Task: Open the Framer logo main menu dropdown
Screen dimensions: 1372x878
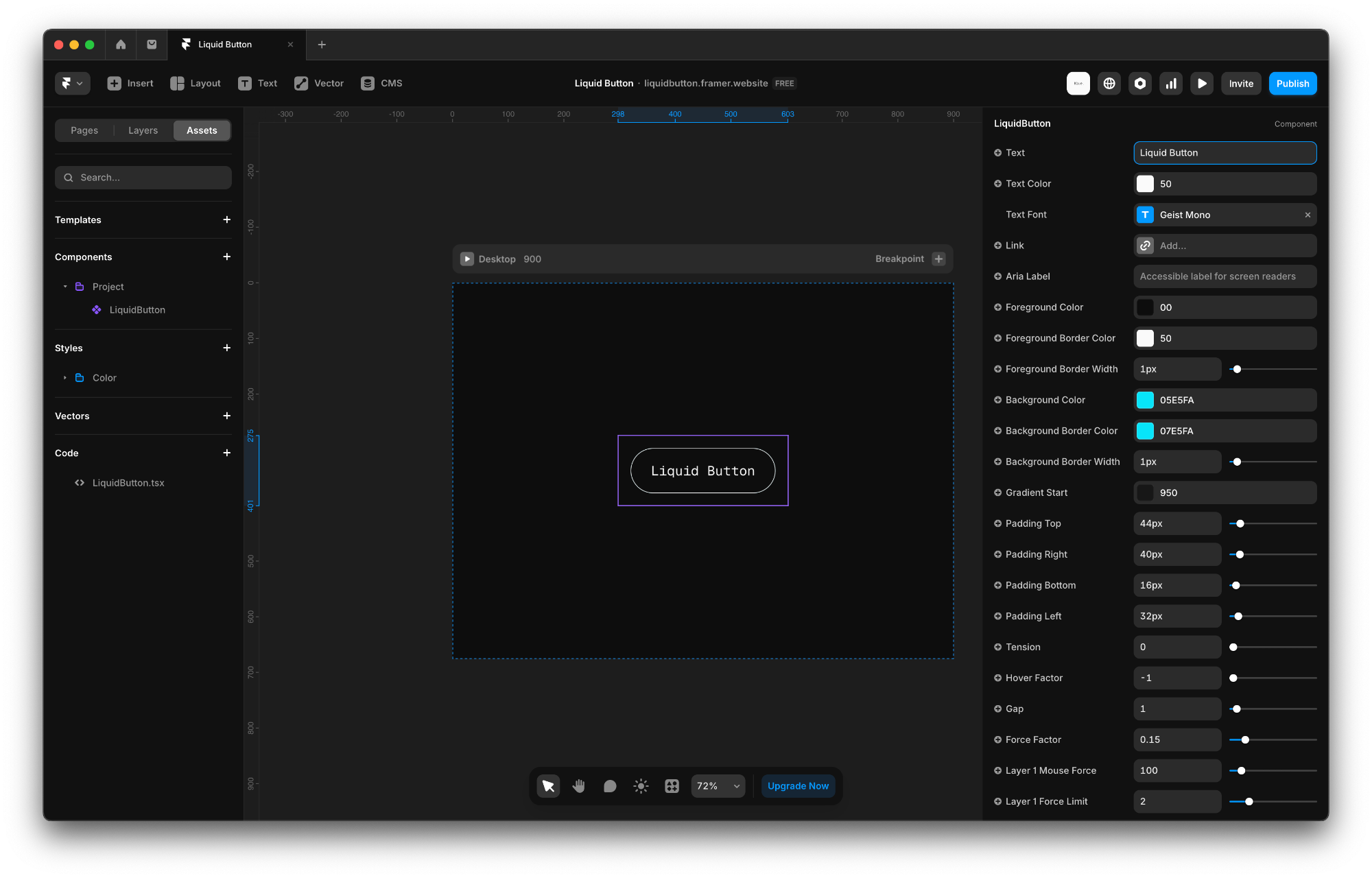Action: [72, 84]
